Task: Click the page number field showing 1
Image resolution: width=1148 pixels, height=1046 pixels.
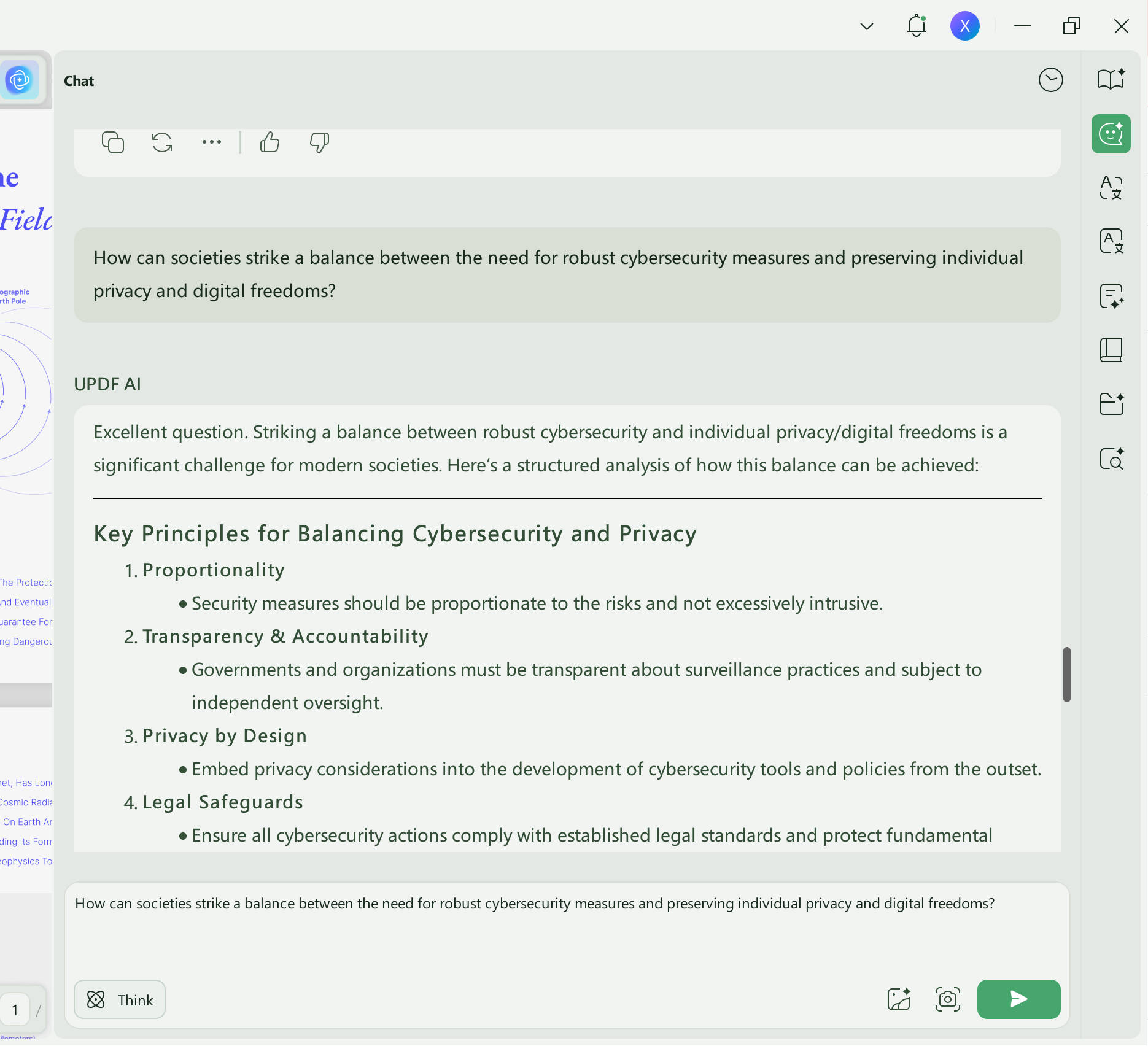Action: tap(15, 1010)
